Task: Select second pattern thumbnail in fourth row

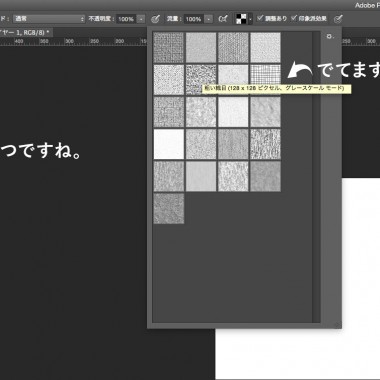Action: point(201,144)
